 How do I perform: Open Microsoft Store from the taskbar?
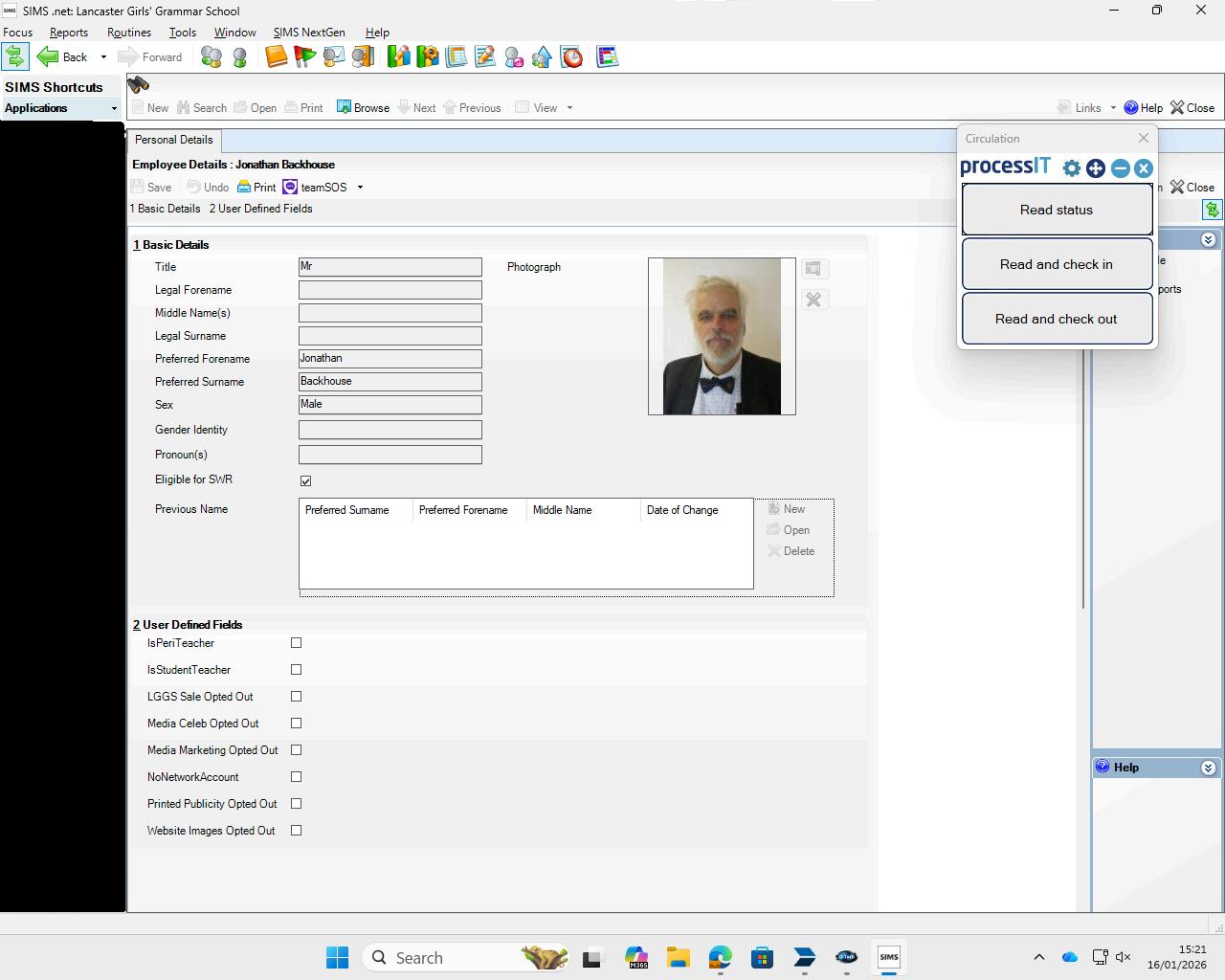[x=762, y=957]
